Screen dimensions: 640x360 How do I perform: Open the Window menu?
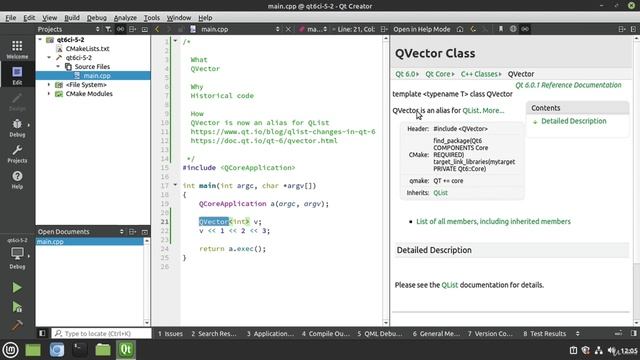tap(179, 18)
